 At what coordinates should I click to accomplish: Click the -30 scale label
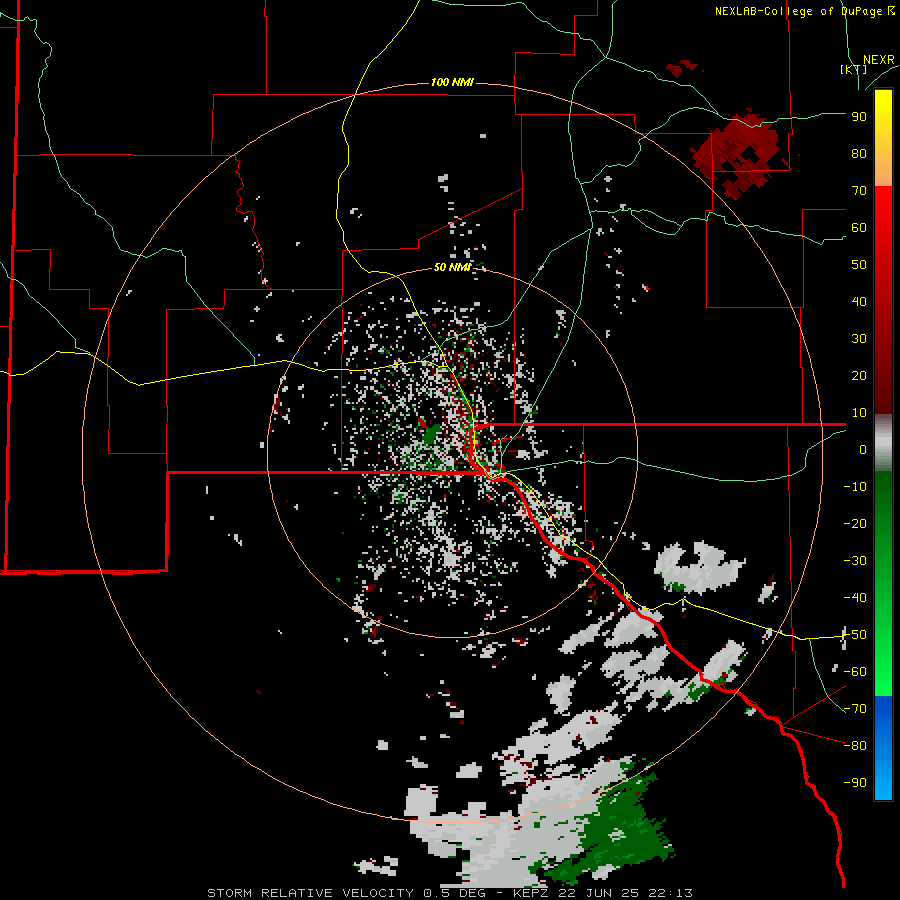pyautogui.click(x=855, y=561)
